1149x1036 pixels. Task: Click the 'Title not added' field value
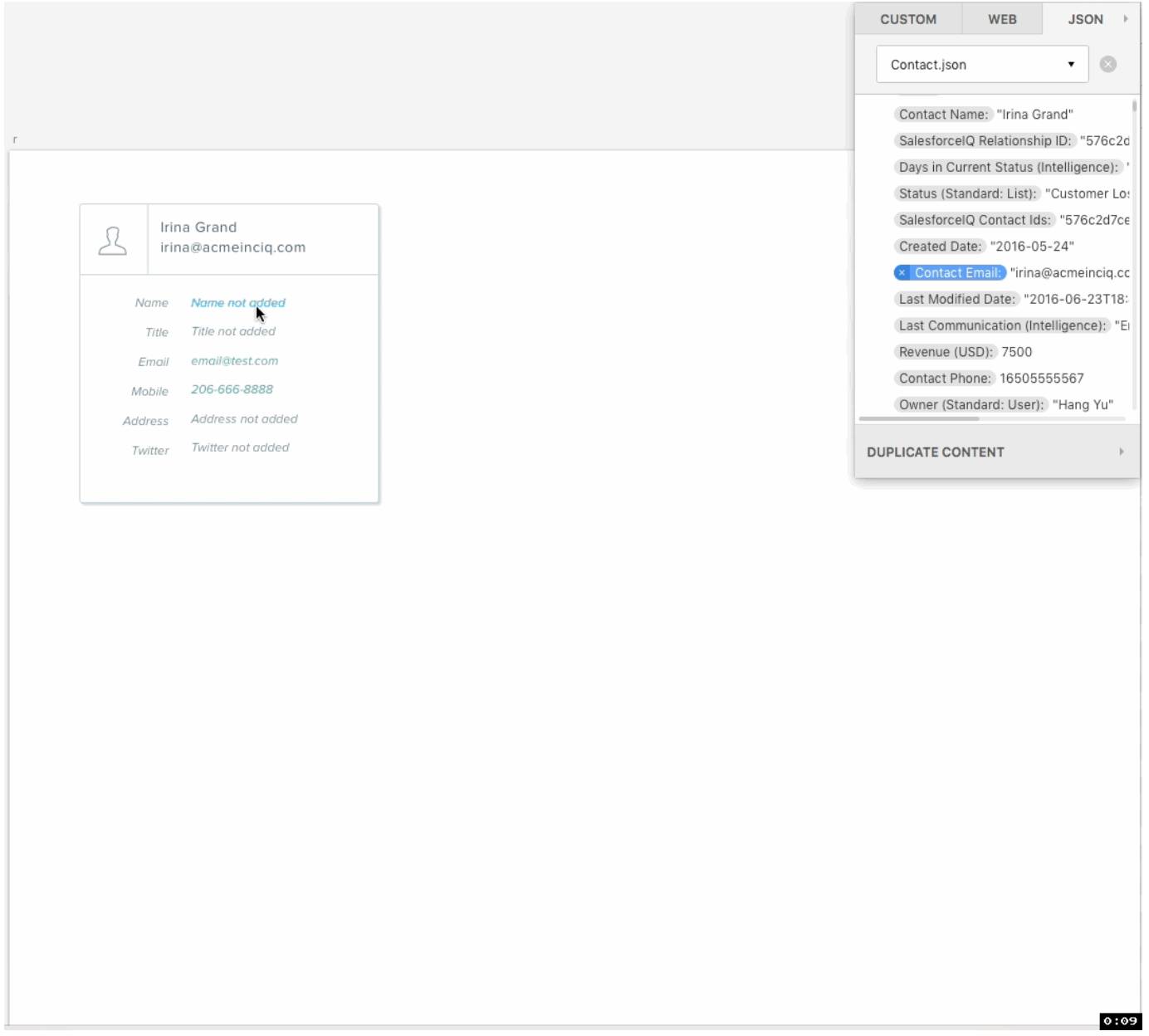coord(233,331)
